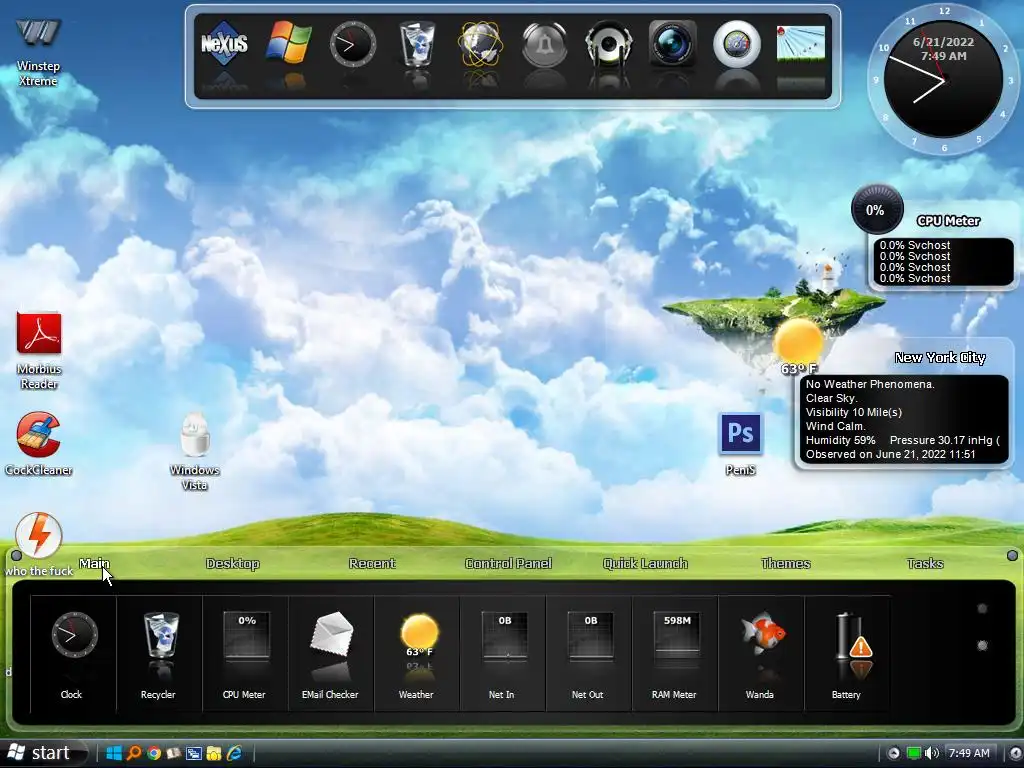Click the Humidity 59% weather line
This screenshot has width=1024, height=768.
tap(840, 440)
